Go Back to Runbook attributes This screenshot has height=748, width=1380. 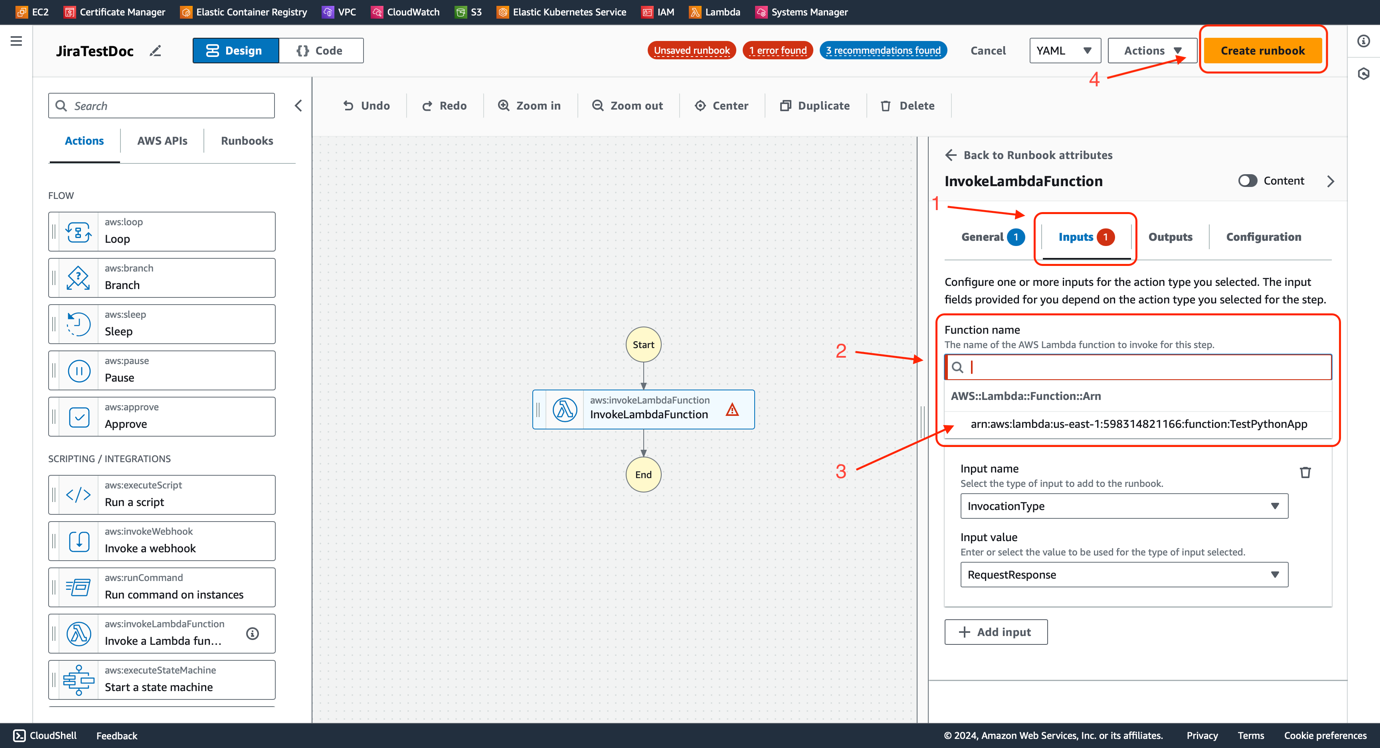coord(1028,155)
